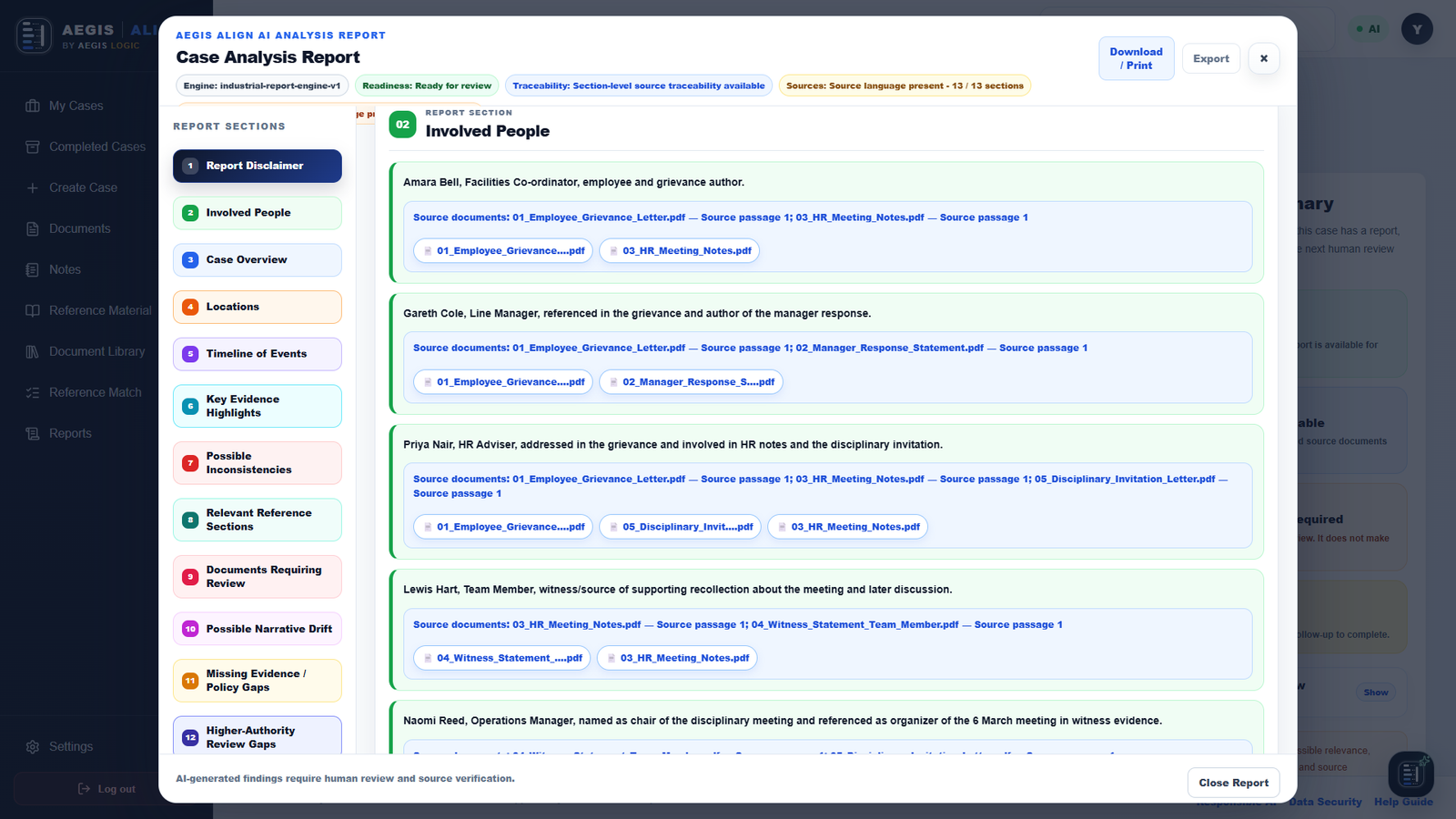Viewport: 1456px width, 819px height.
Task: Select Higher-Authority Review Gaps section
Action: pyautogui.click(x=258, y=735)
